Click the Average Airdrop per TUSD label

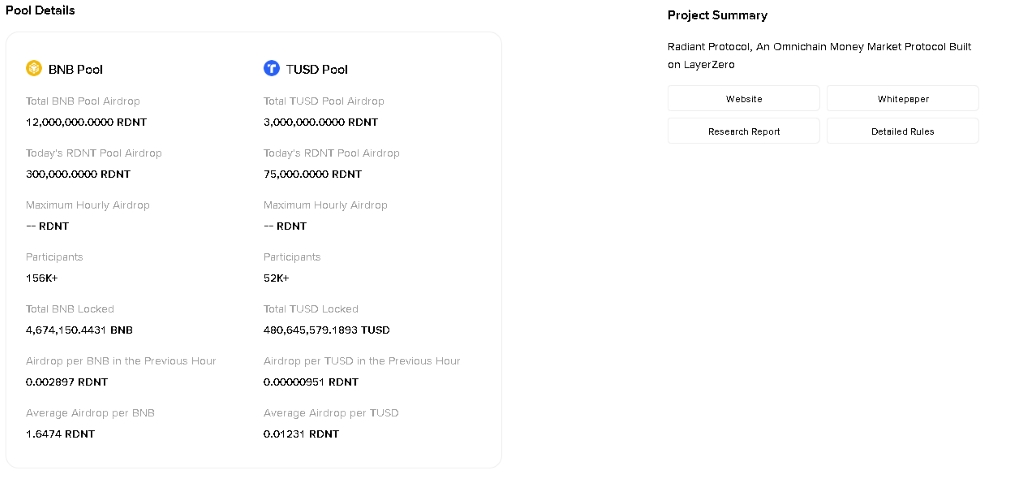(331, 413)
